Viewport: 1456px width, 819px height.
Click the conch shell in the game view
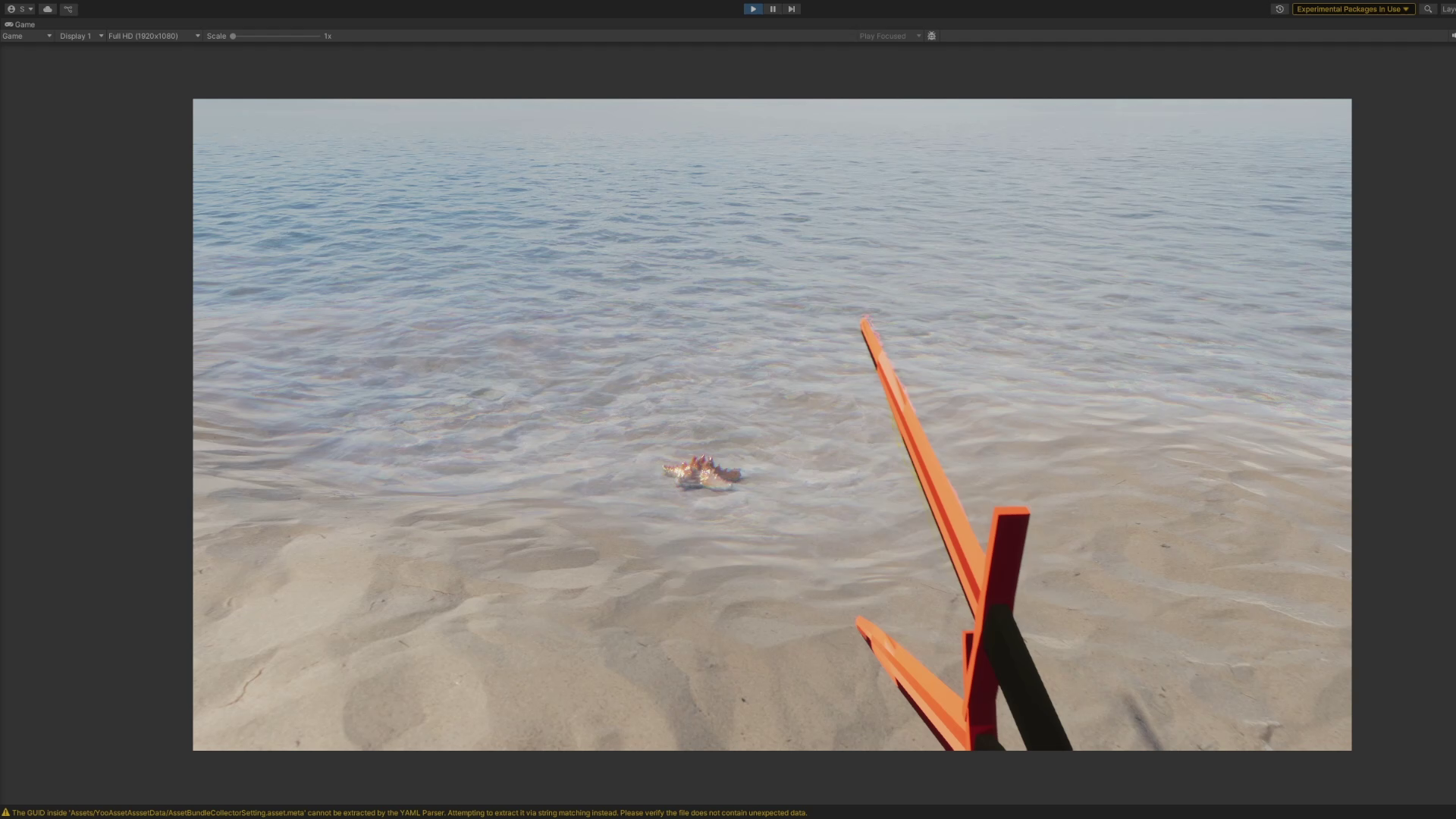pyautogui.click(x=702, y=473)
